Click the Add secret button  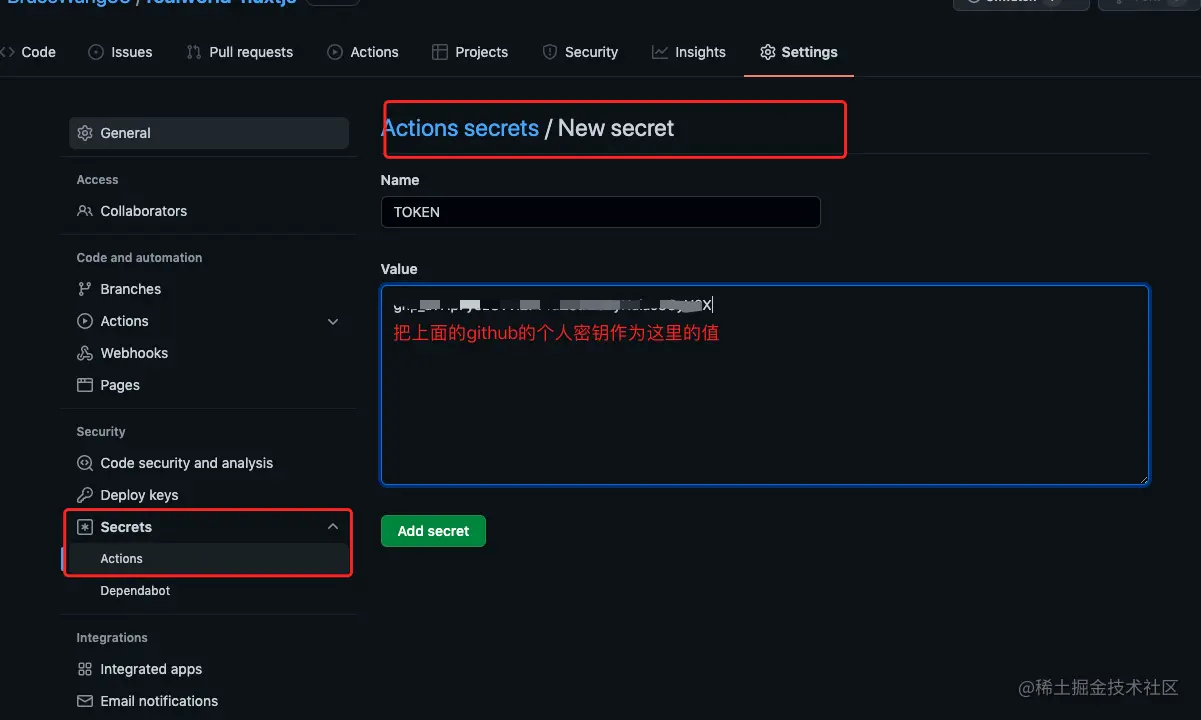click(x=433, y=531)
